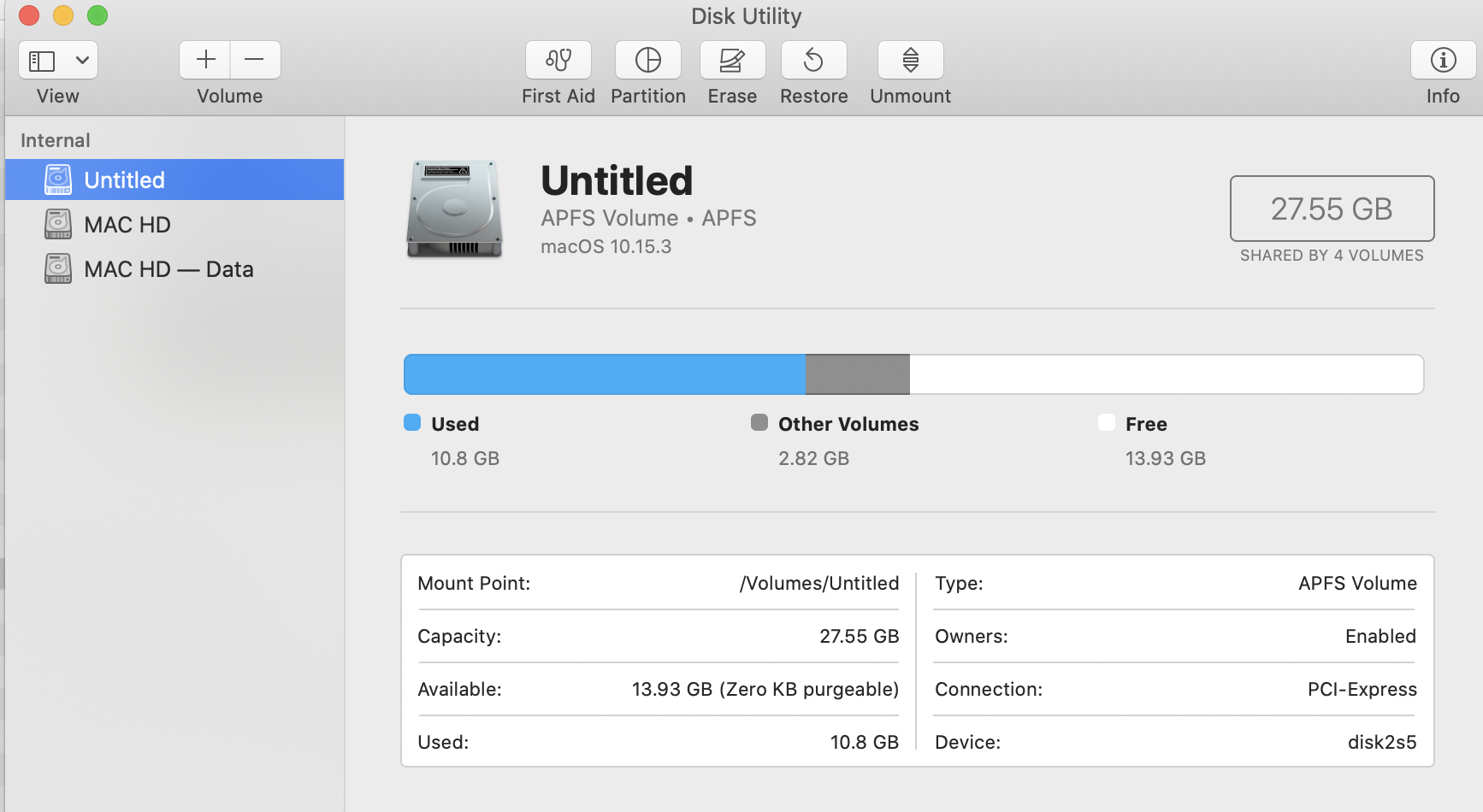Click the Untitled disk icon in sidebar
1483x812 pixels.
(58, 179)
